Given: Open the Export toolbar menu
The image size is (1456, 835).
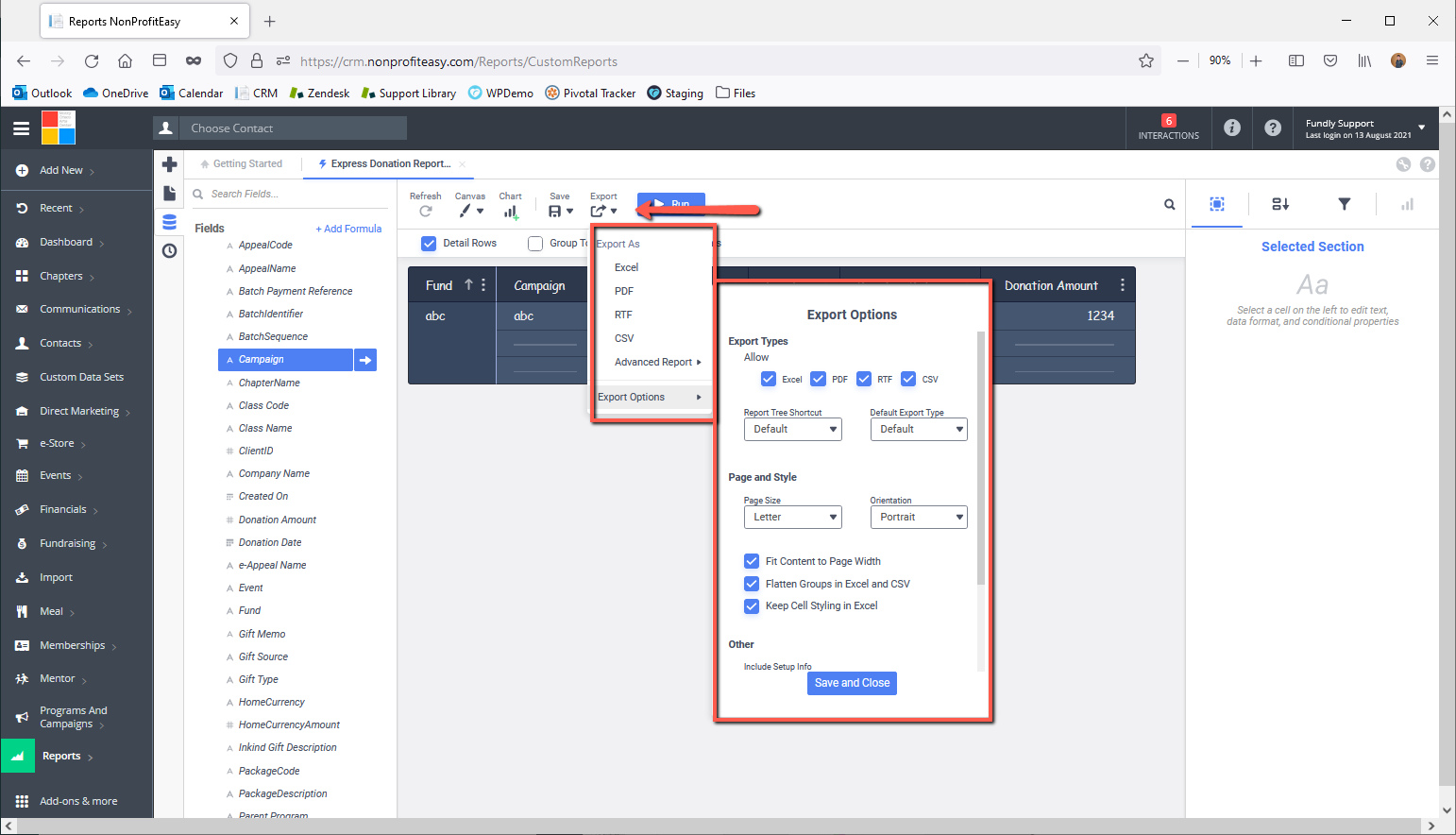Looking at the screenshot, I should [603, 211].
